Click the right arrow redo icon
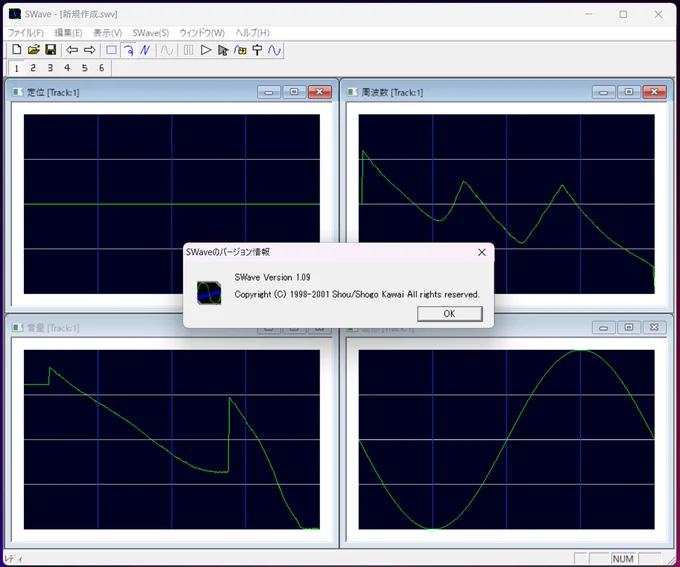The height and width of the screenshot is (567, 680). (89, 50)
